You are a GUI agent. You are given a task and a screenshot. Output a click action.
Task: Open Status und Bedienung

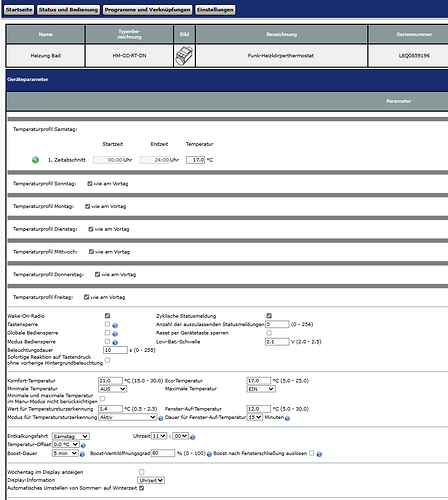pyautogui.click(x=68, y=10)
